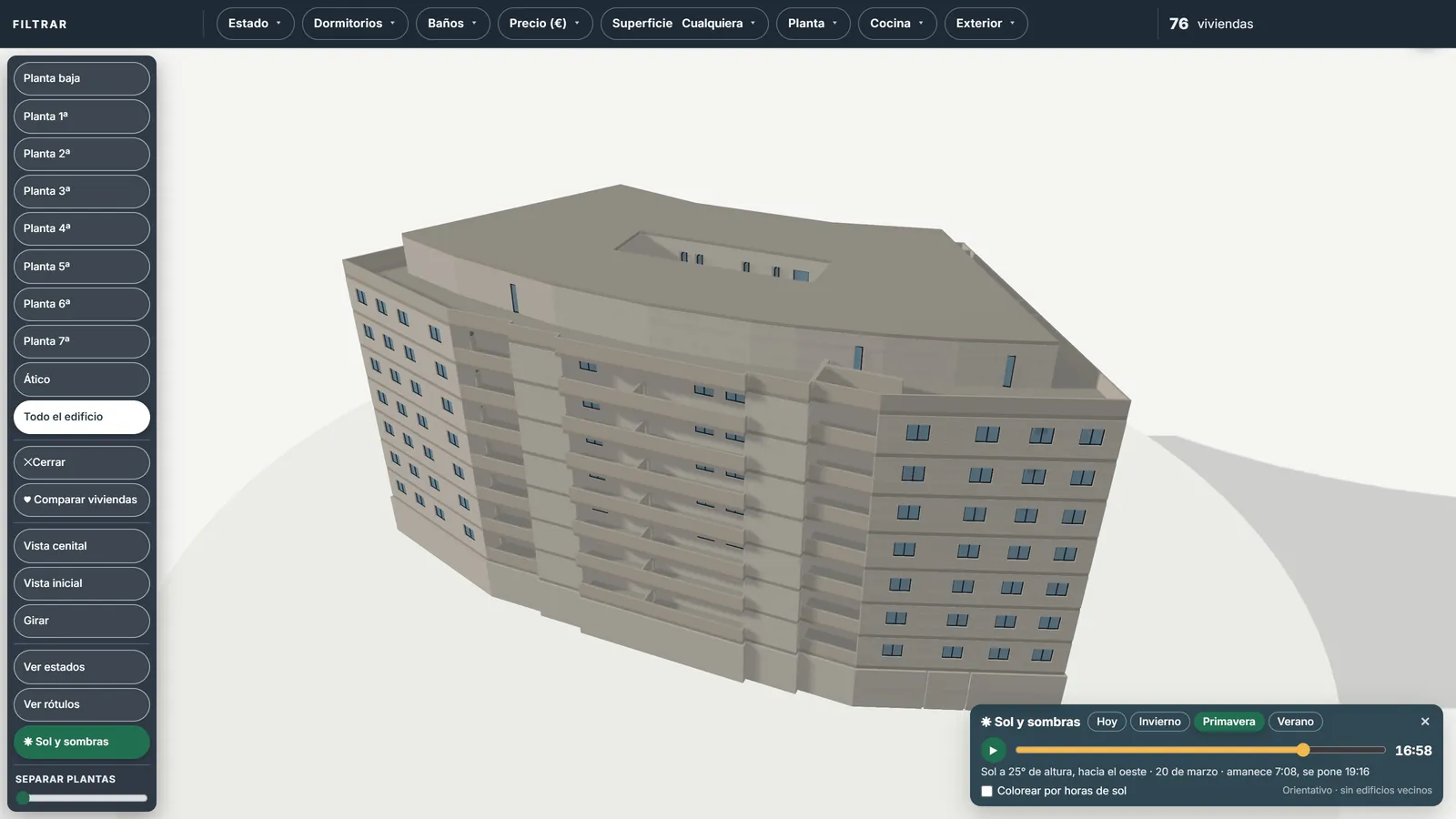Open the Baños filter dropdown
Viewport: 1456px width, 819px height.
click(452, 24)
